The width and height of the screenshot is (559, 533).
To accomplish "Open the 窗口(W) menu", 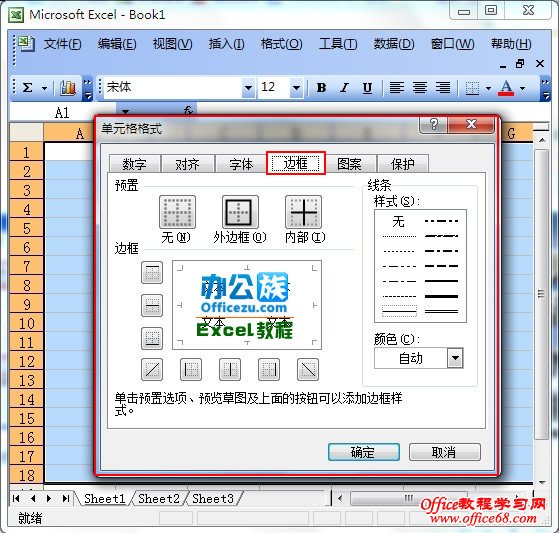I will tap(452, 44).
